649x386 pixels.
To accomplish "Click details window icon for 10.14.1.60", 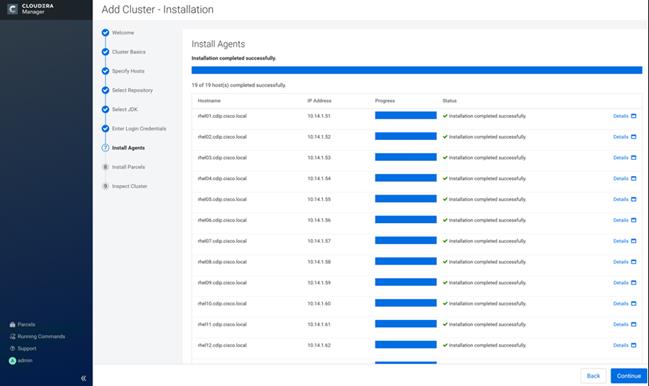I will [x=633, y=303].
